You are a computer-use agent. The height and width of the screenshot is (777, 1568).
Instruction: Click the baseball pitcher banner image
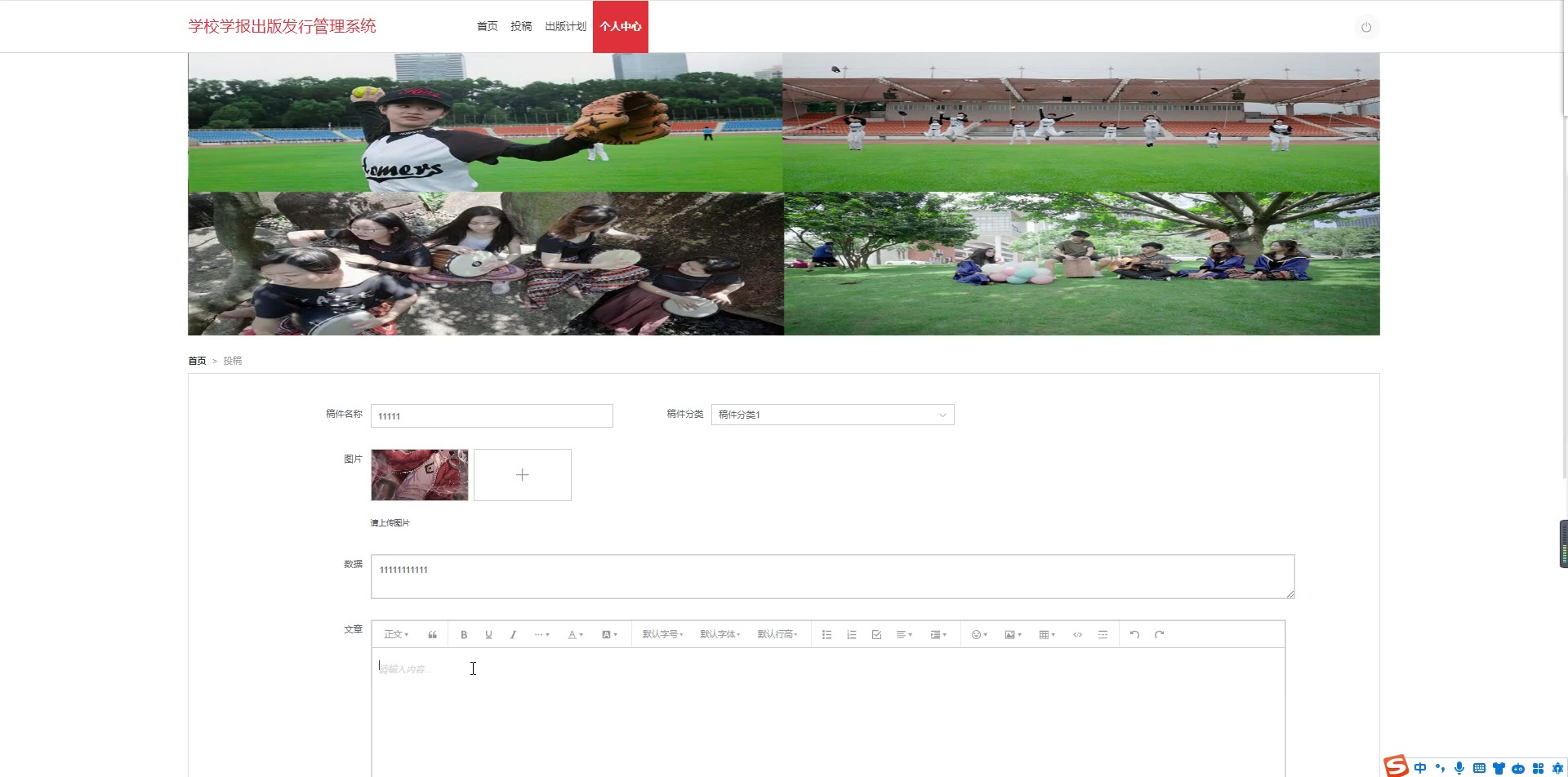pyautogui.click(x=485, y=122)
